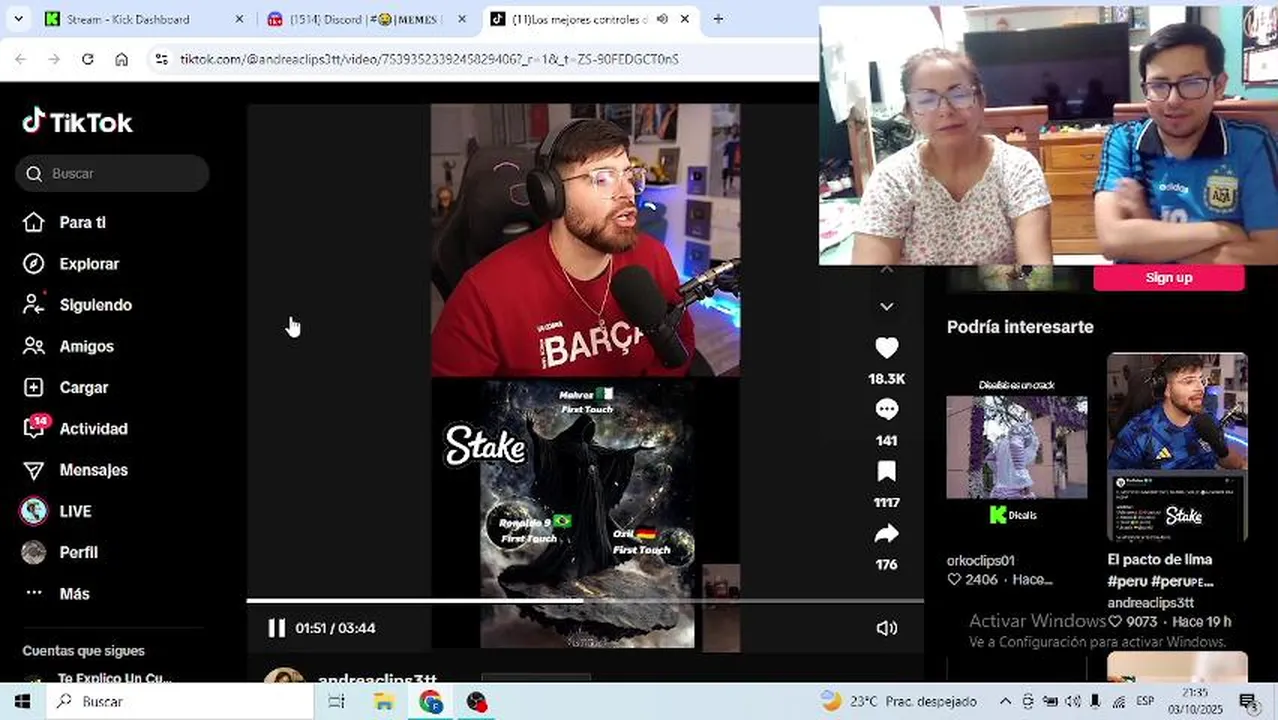Open the network Wi-Fi icon

(1119, 701)
